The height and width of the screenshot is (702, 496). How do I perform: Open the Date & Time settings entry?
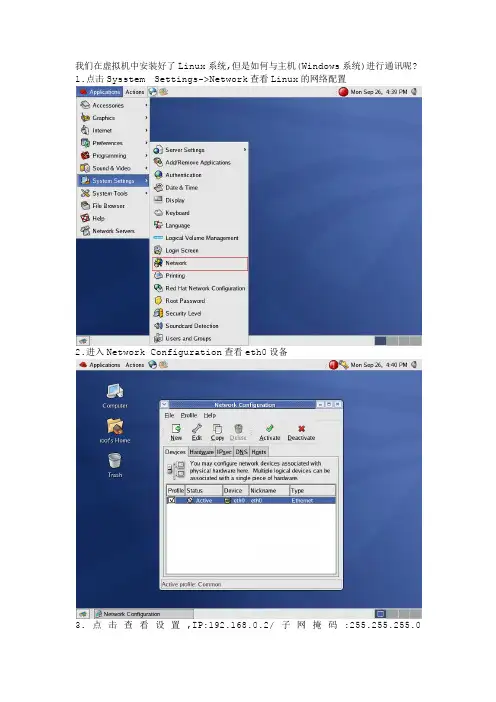[x=198, y=188]
